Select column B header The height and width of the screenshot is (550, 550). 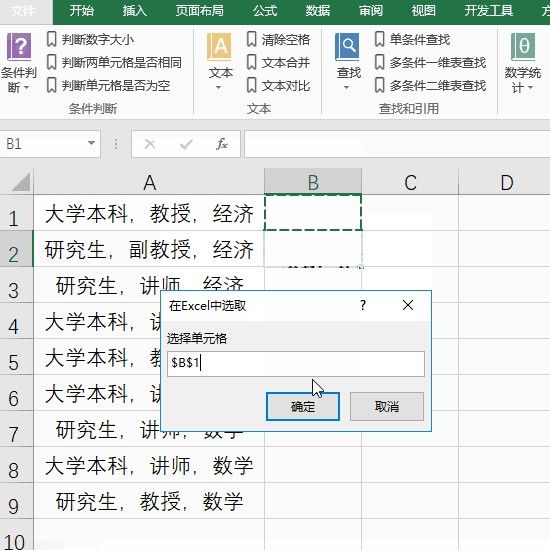point(313,182)
